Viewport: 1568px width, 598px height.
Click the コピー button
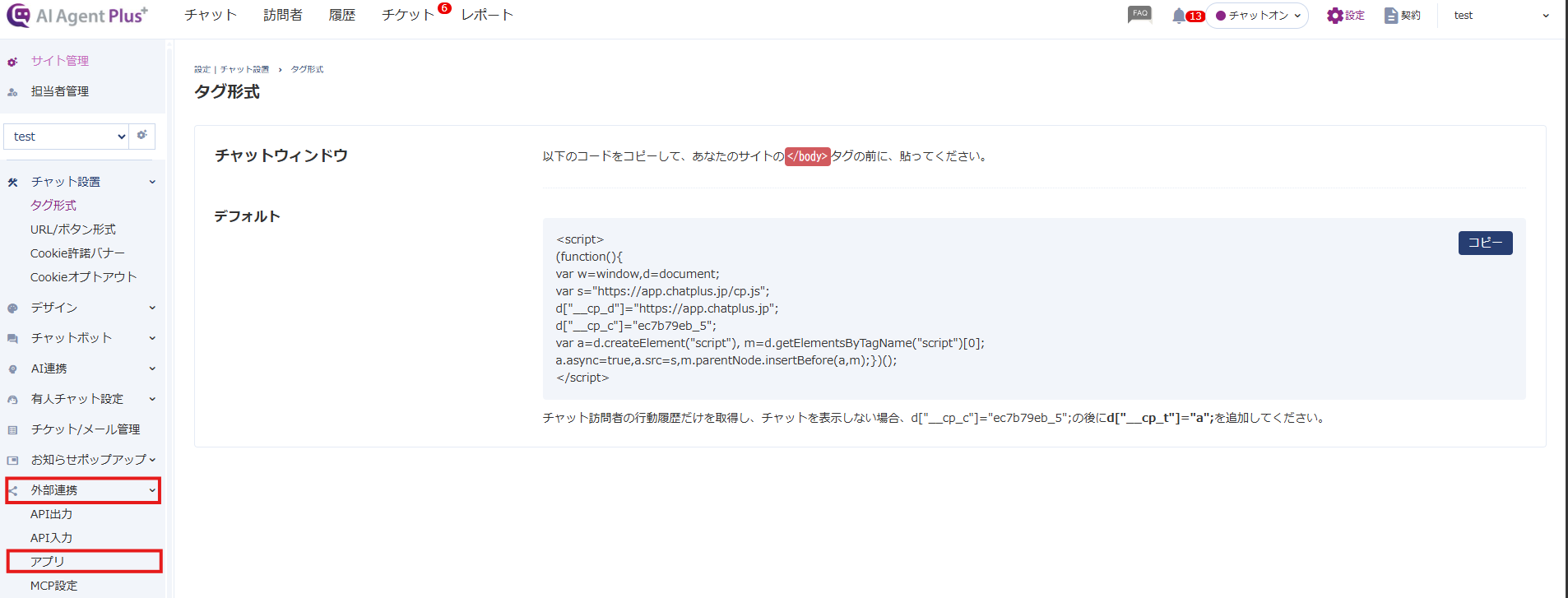1485,243
